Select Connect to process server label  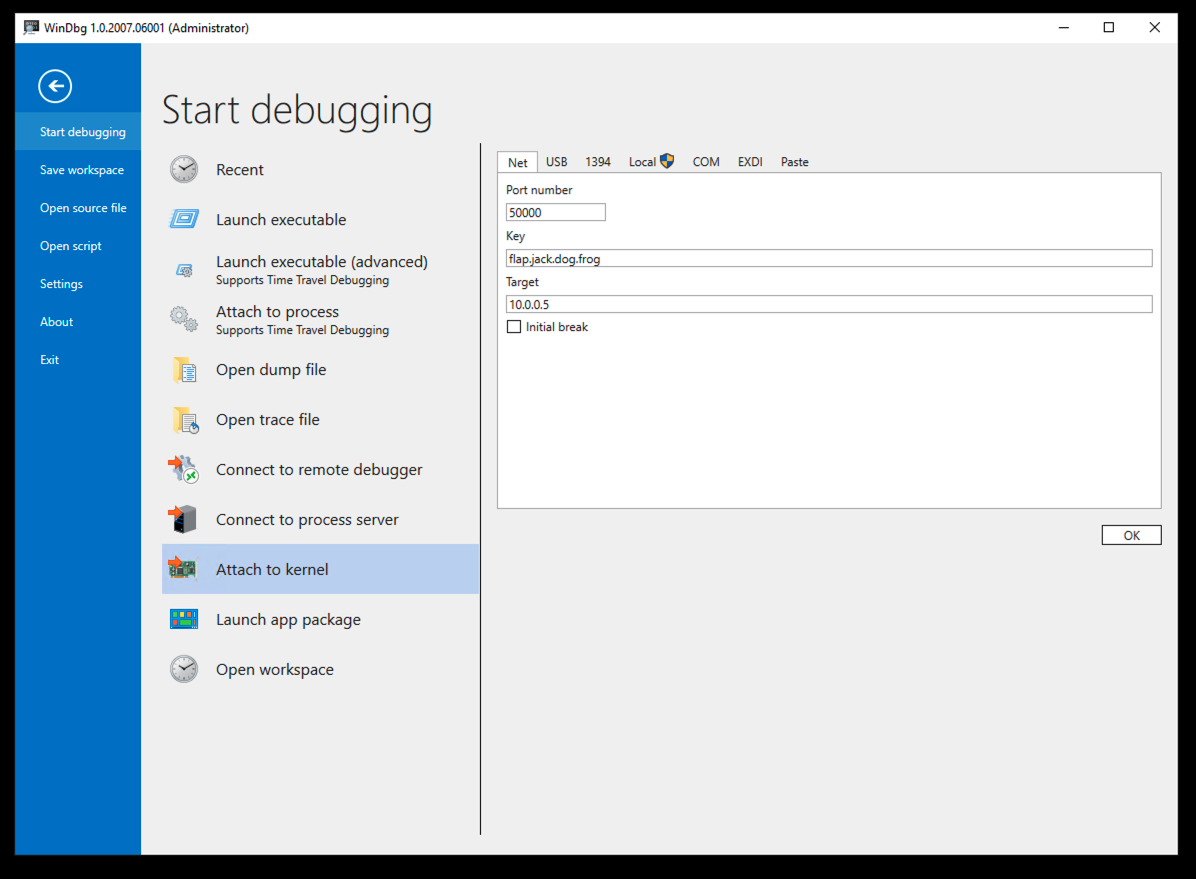307,520
